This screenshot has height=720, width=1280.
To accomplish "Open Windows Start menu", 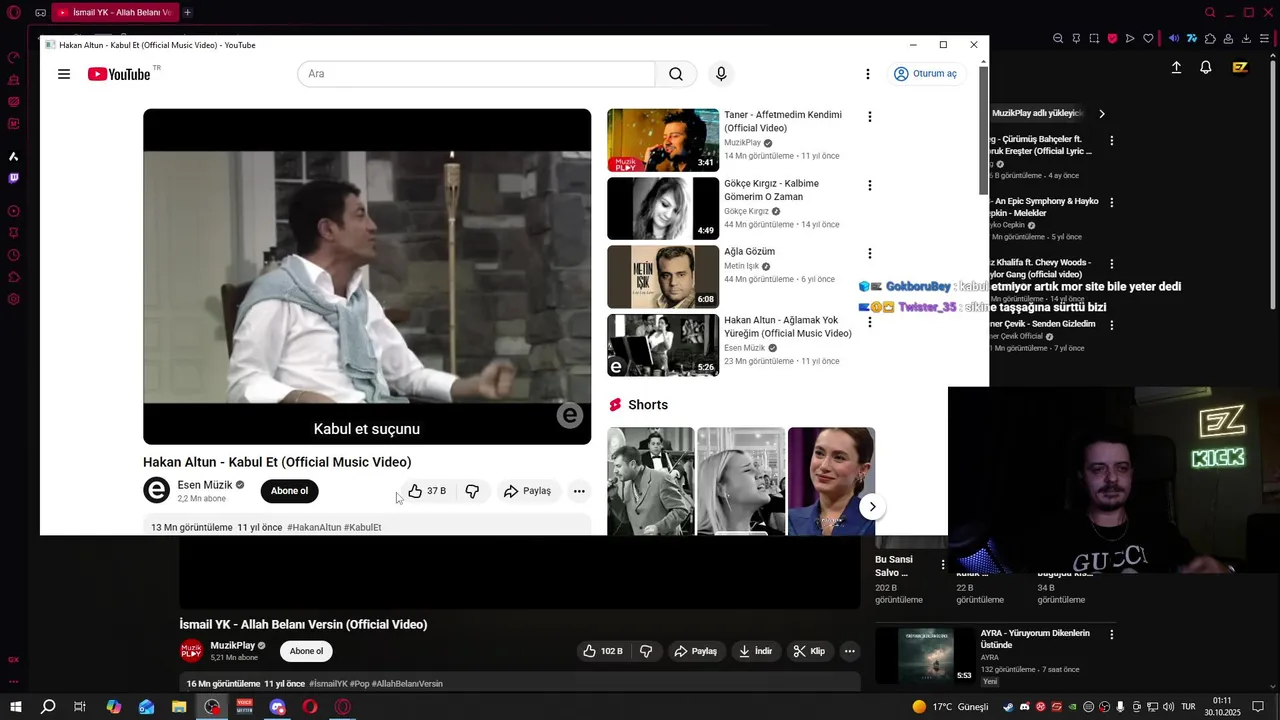I will 15,707.
